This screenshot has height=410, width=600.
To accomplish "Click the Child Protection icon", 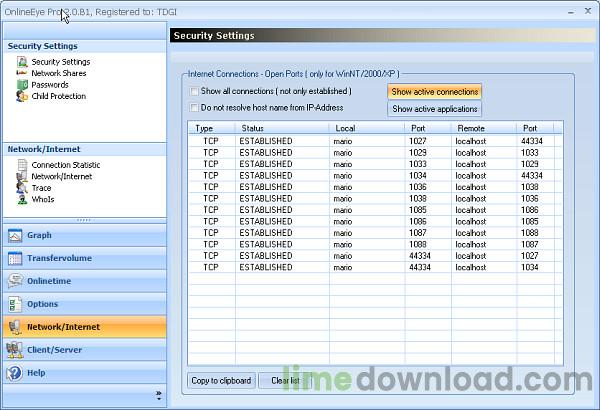I will (22, 96).
